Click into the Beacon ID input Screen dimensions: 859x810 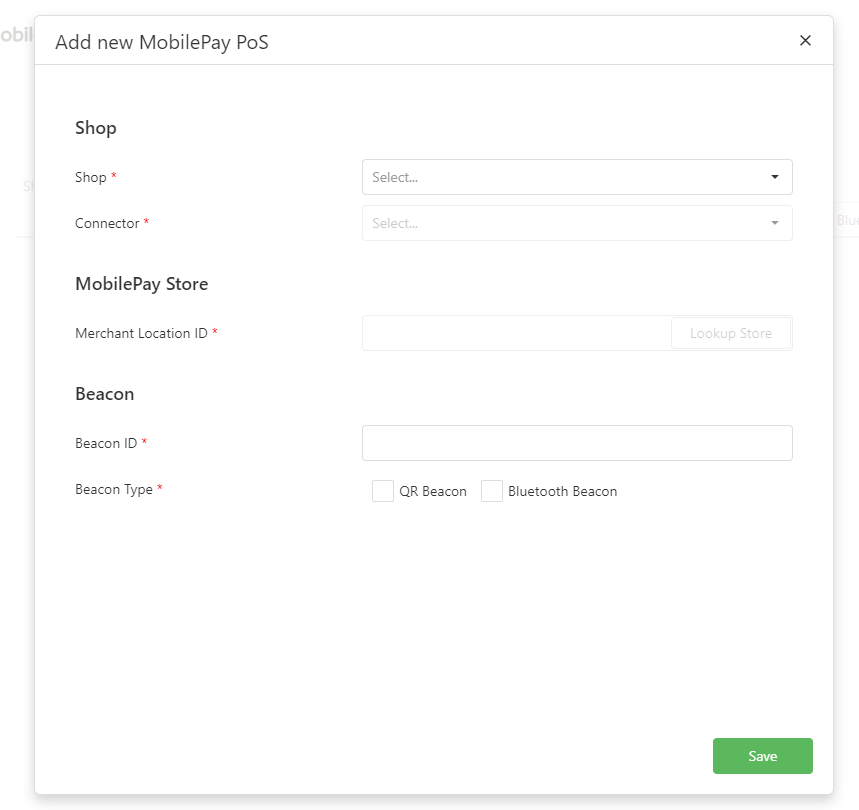point(577,443)
